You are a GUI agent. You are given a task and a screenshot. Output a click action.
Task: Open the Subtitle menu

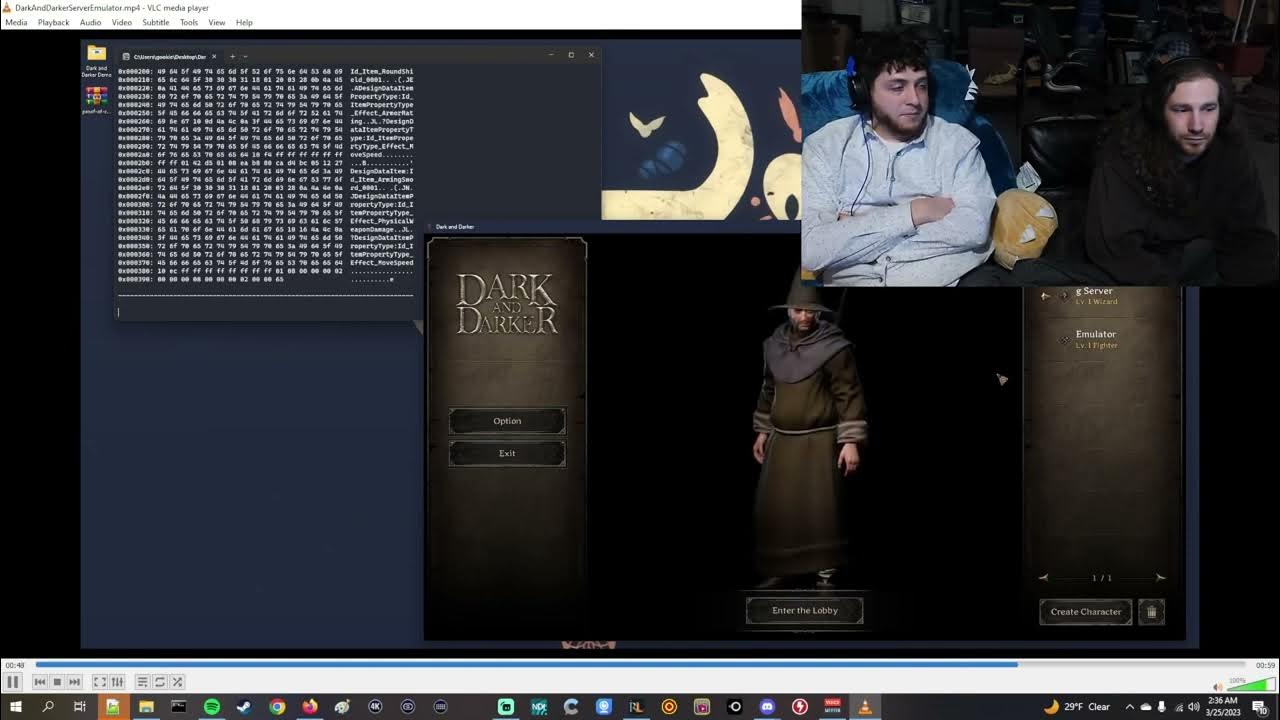click(x=155, y=22)
